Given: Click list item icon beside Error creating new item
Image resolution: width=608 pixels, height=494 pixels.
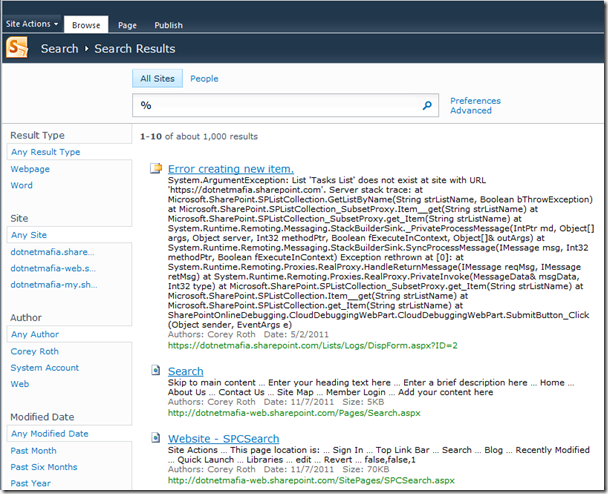Looking at the screenshot, I should 156,168.
